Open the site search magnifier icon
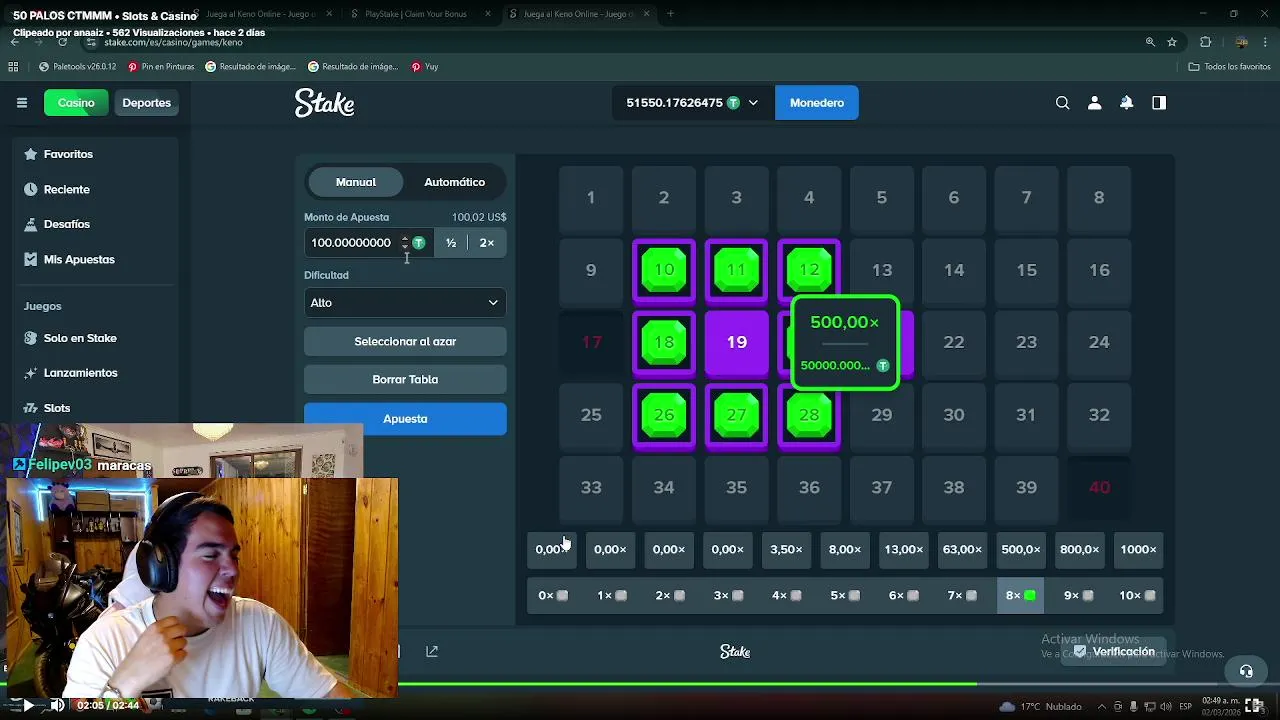The image size is (1280, 720). pos(1063,103)
